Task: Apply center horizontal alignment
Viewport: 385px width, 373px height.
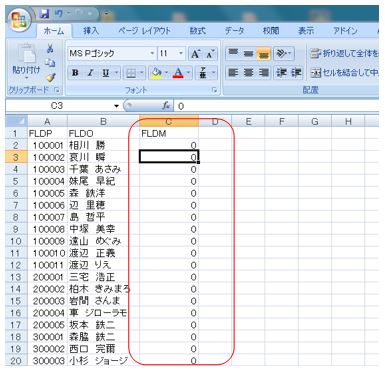Action: [248, 72]
